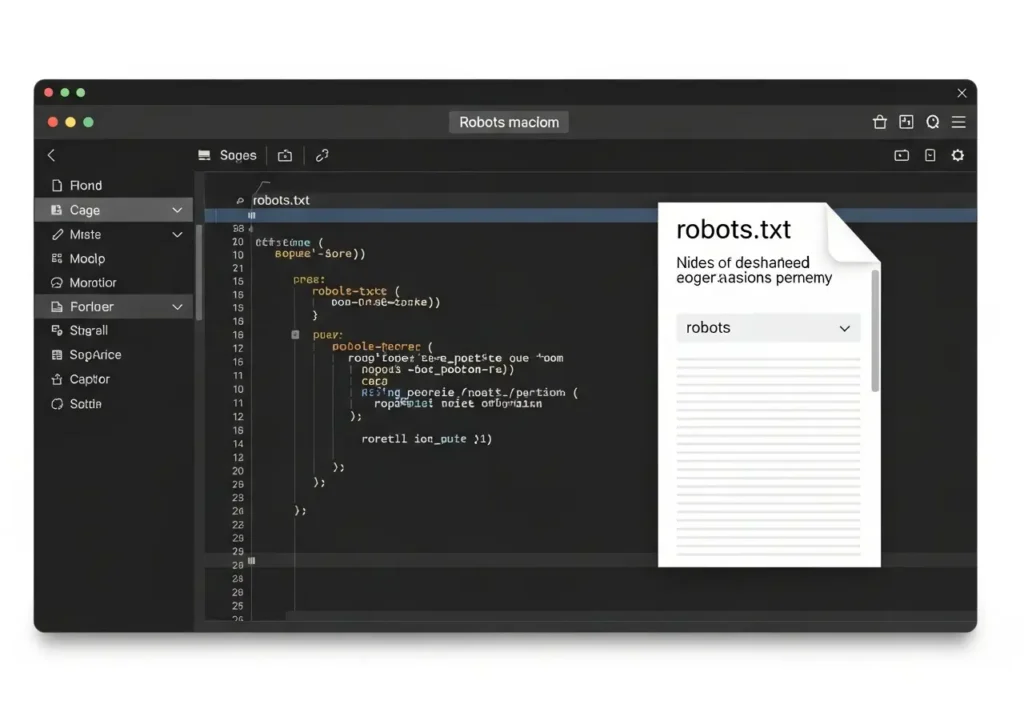Toggle the link icon next to Soges
This screenshot has width=1024, height=717.
pyautogui.click(x=321, y=155)
